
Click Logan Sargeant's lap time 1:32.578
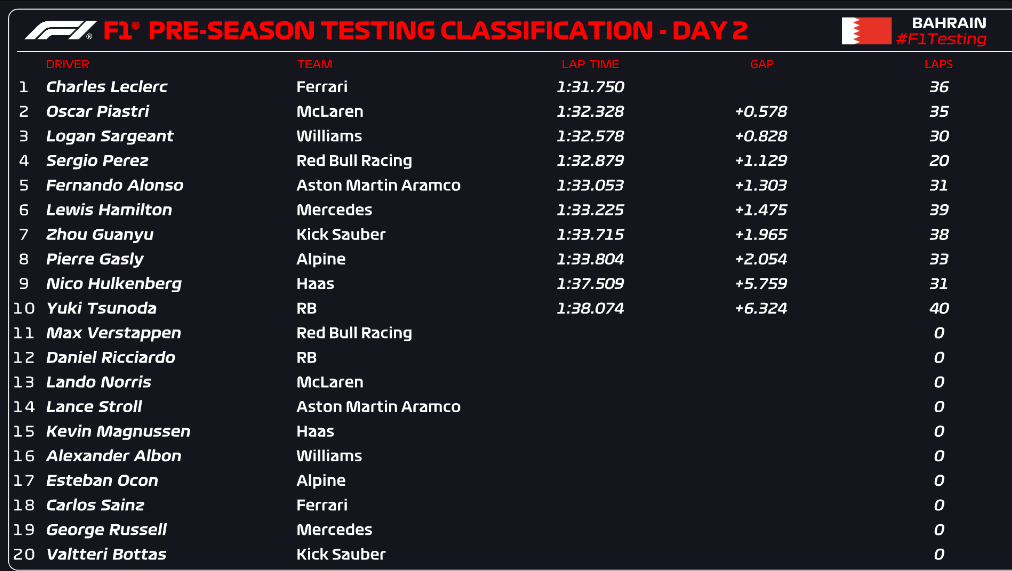pos(590,136)
